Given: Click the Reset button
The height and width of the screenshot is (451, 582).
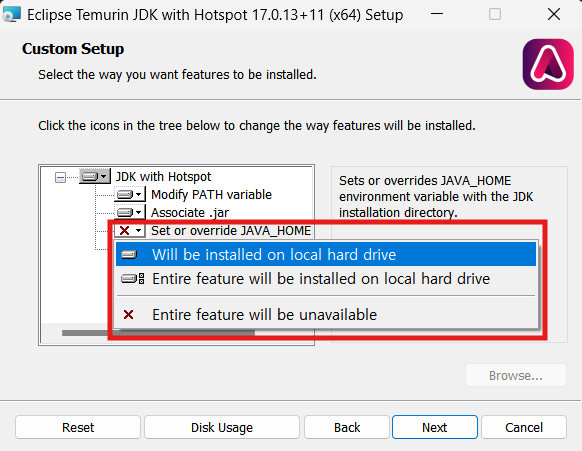Looking at the screenshot, I should point(78,427).
